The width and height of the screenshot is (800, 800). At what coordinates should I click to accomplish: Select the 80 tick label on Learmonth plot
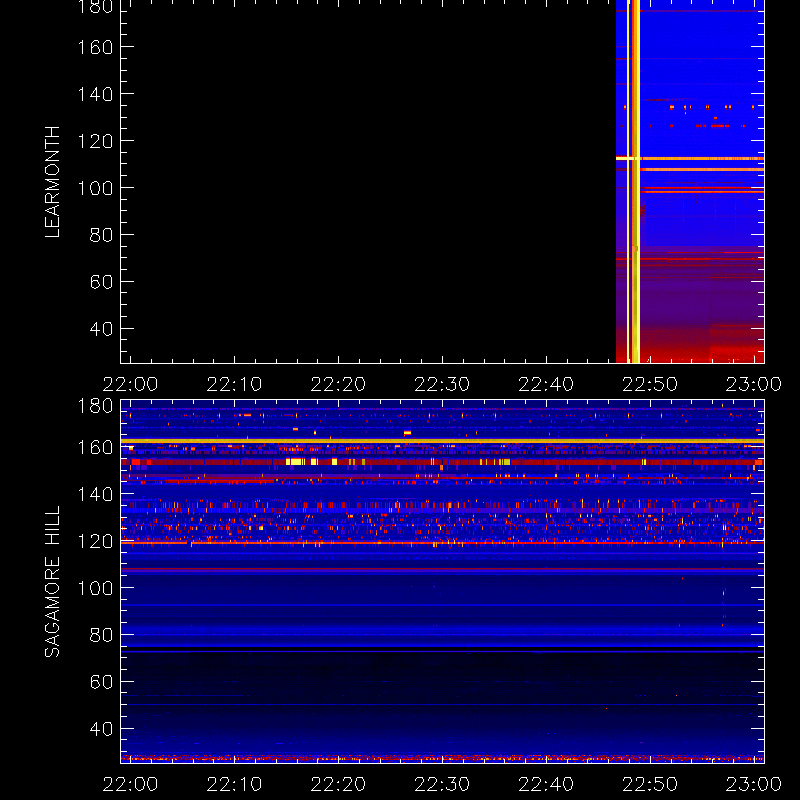click(101, 235)
